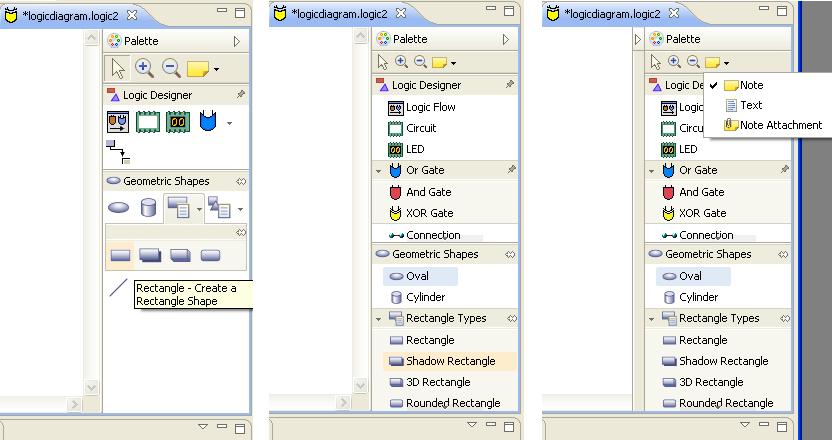Open the arrow beside the large blue Or gate icon
Viewport: 832px width, 440px height.
[x=229, y=123]
